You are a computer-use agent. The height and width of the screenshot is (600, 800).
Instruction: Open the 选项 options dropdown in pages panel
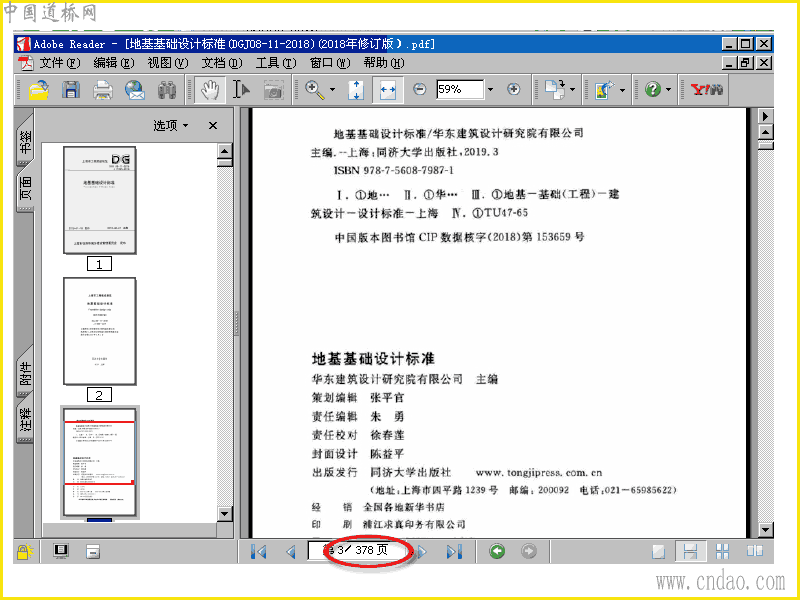coord(171,125)
